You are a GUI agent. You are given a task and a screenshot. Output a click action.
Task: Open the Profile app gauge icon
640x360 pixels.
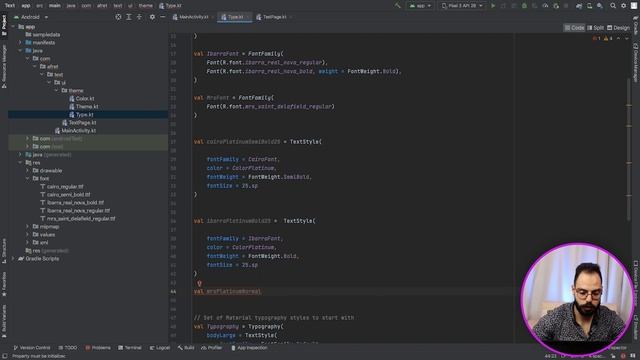coord(545,6)
